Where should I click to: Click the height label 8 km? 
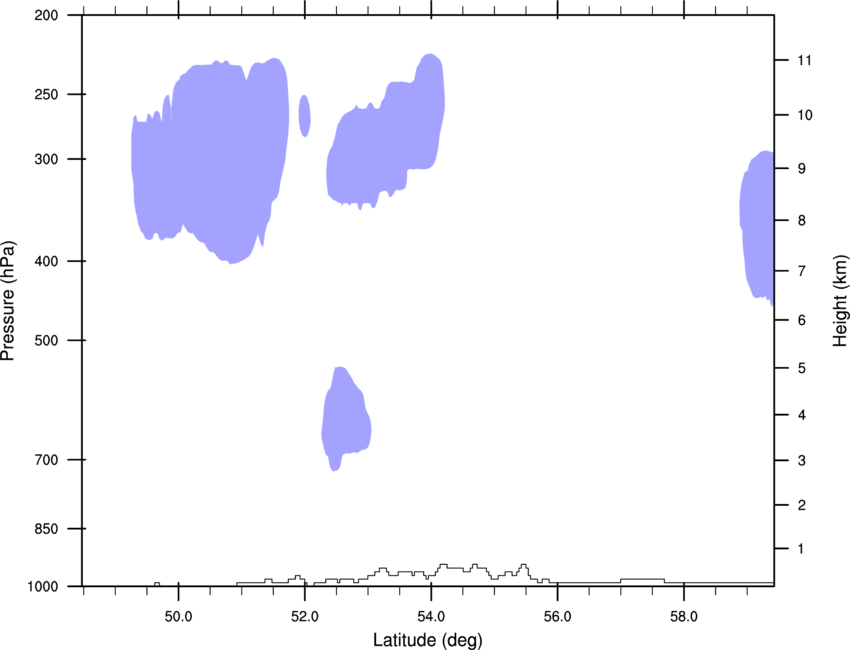point(802,221)
